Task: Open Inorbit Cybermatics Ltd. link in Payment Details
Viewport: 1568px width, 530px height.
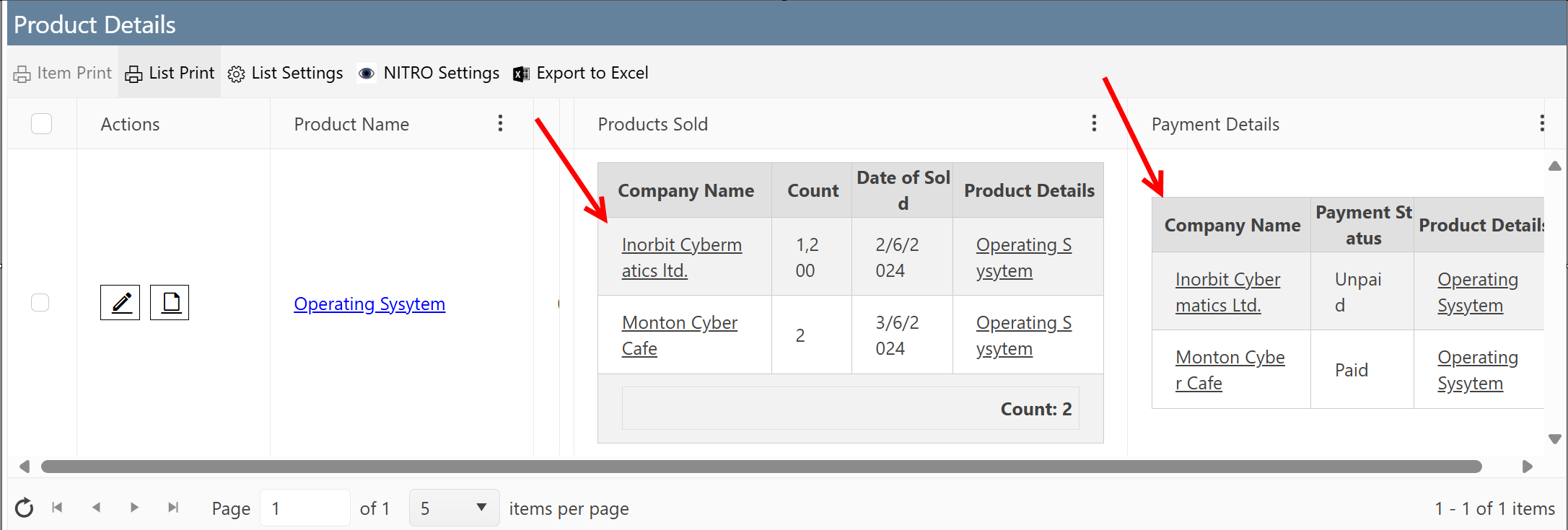Action: tap(1227, 292)
